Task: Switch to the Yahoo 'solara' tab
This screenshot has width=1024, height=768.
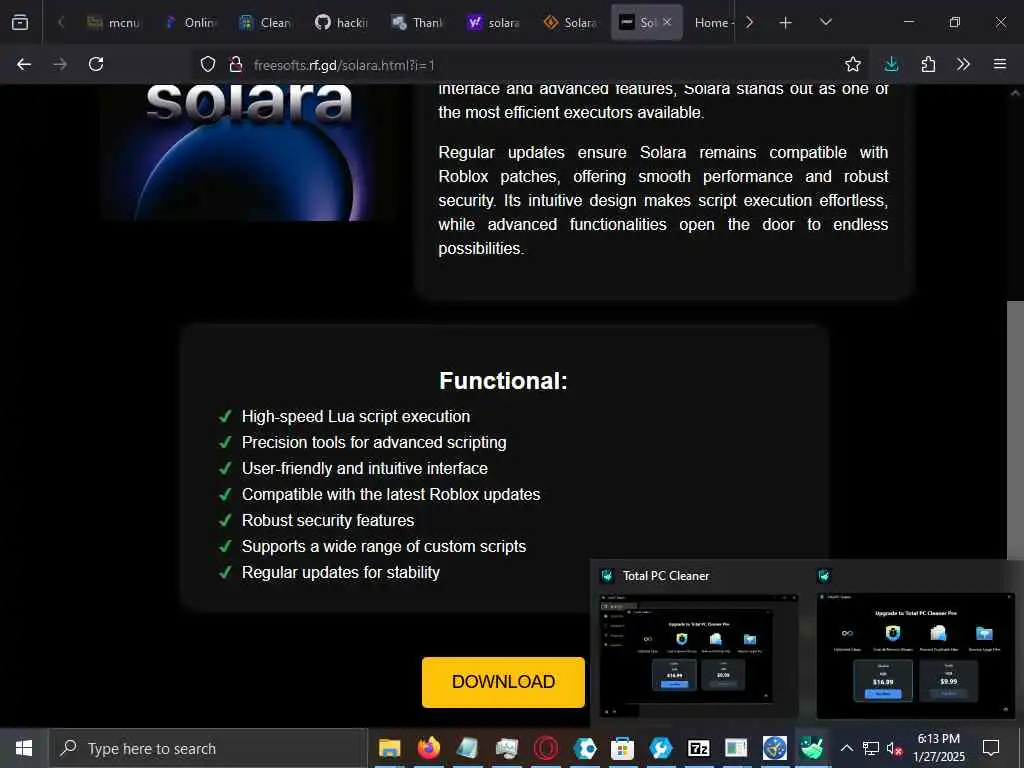Action: (x=494, y=23)
